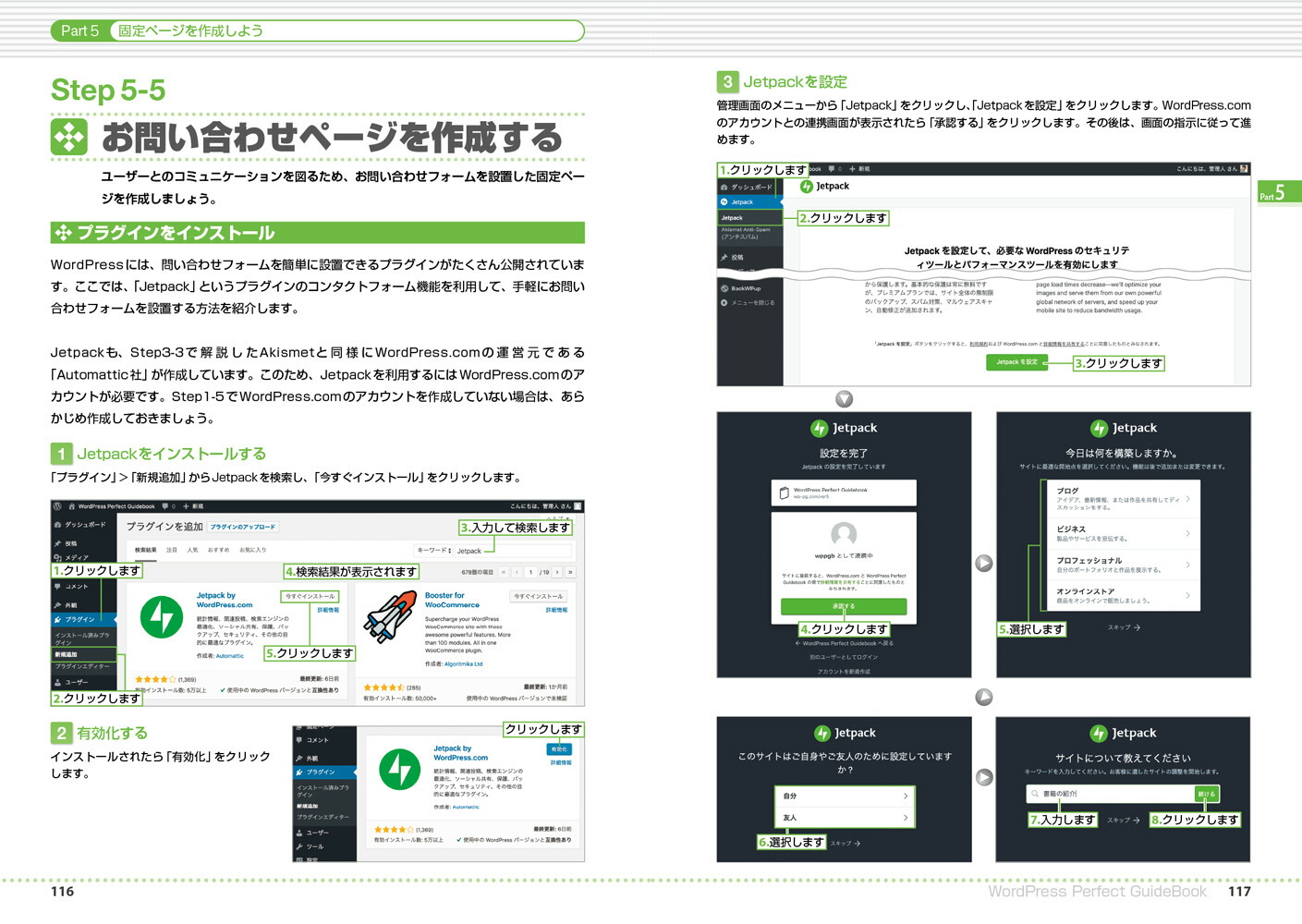The width and height of the screenshot is (1302, 924).
Task: Click スキップ under the site type list
Action: pos(1124,627)
